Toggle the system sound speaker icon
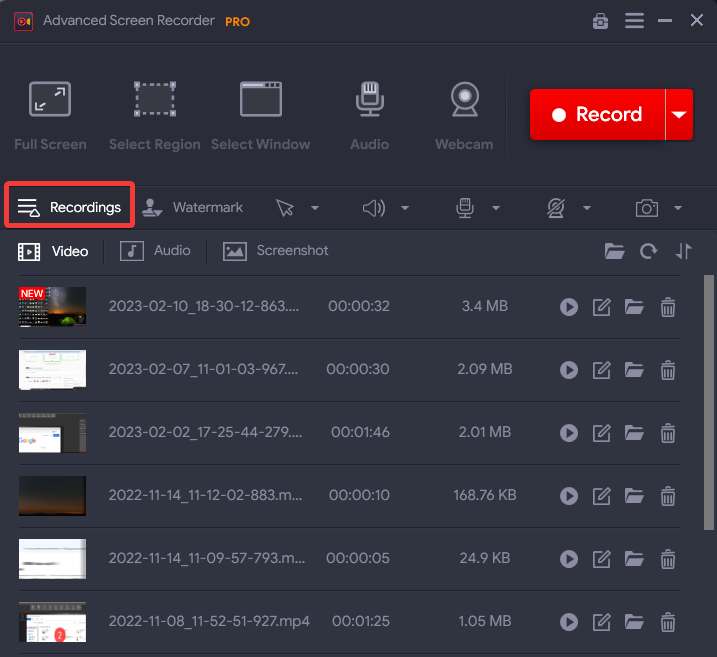Image resolution: width=717 pixels, height=657 pixels. [374, 208]
